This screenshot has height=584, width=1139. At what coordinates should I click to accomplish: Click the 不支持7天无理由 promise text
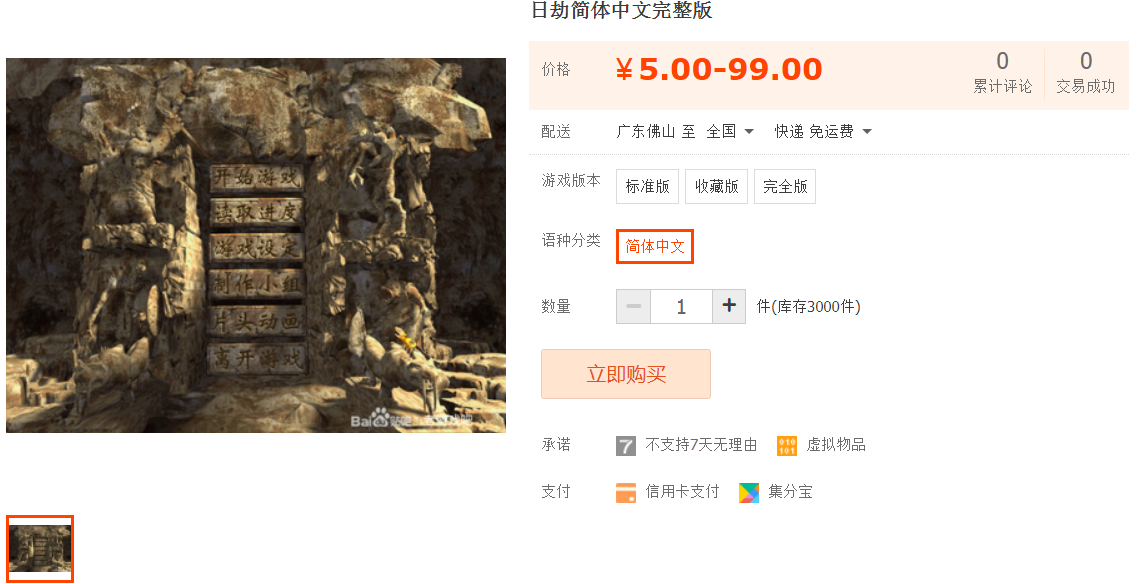click(701, 445)
